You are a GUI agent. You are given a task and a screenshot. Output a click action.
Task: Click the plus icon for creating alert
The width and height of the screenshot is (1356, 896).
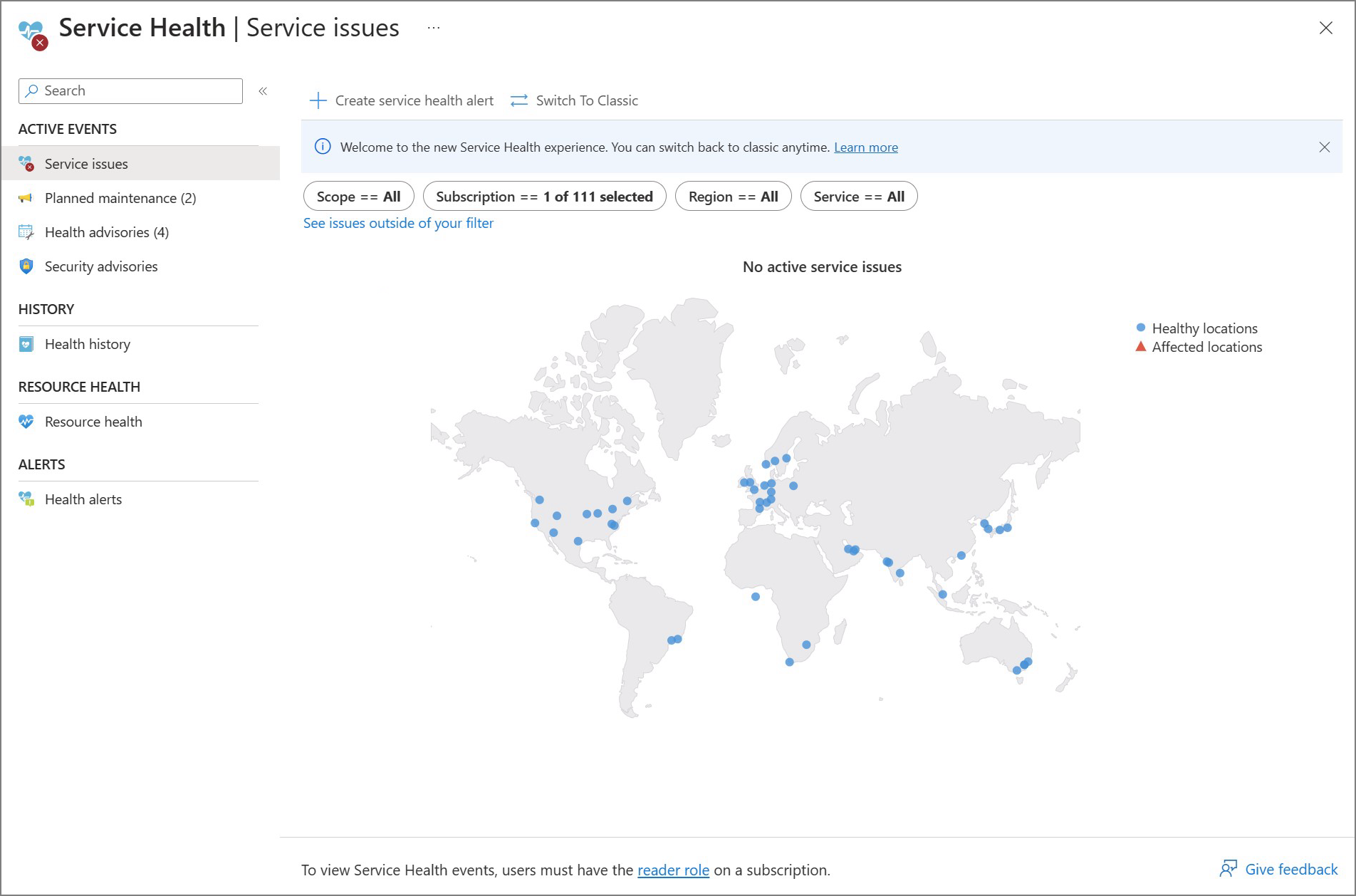[318, 100]
